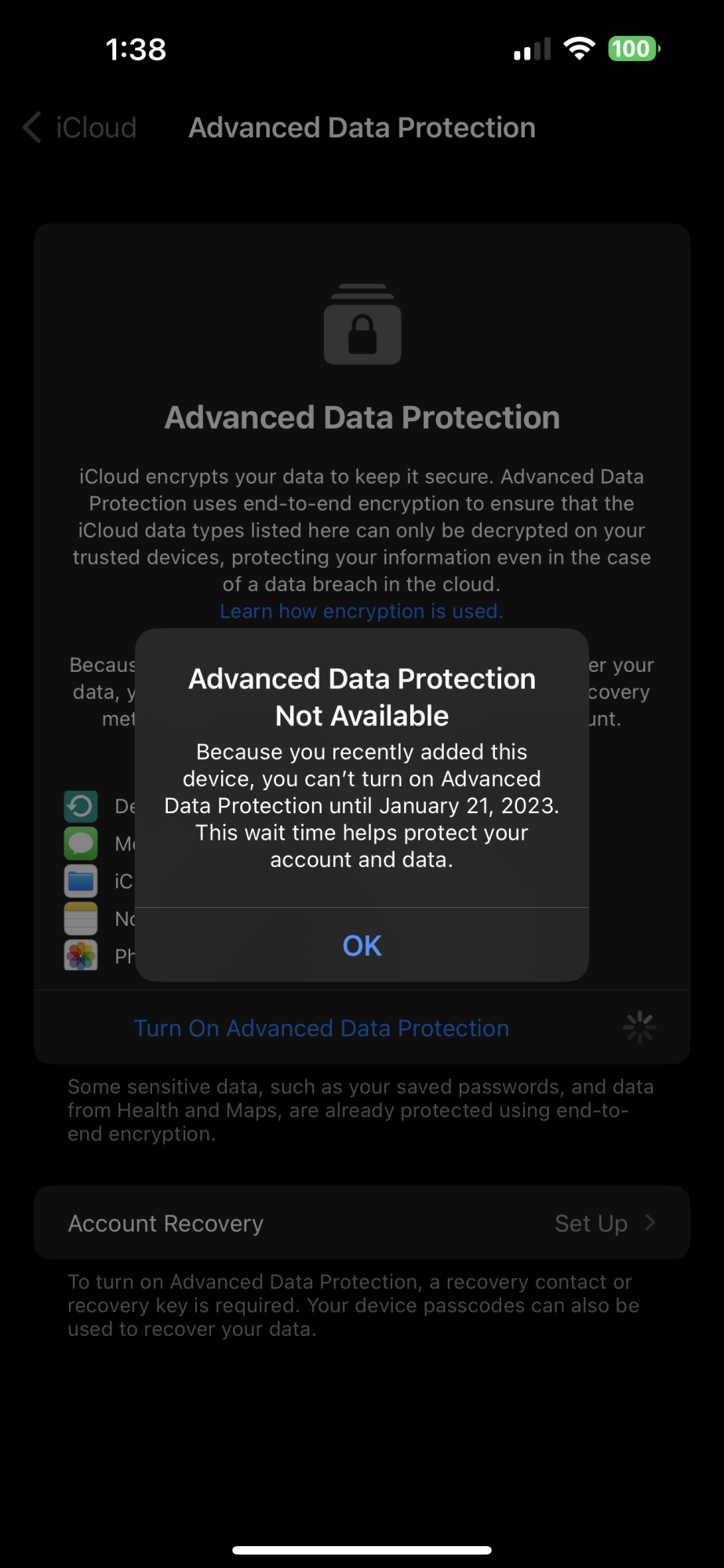Tap the Wi-Fi status icon

(x=579, y=49)
